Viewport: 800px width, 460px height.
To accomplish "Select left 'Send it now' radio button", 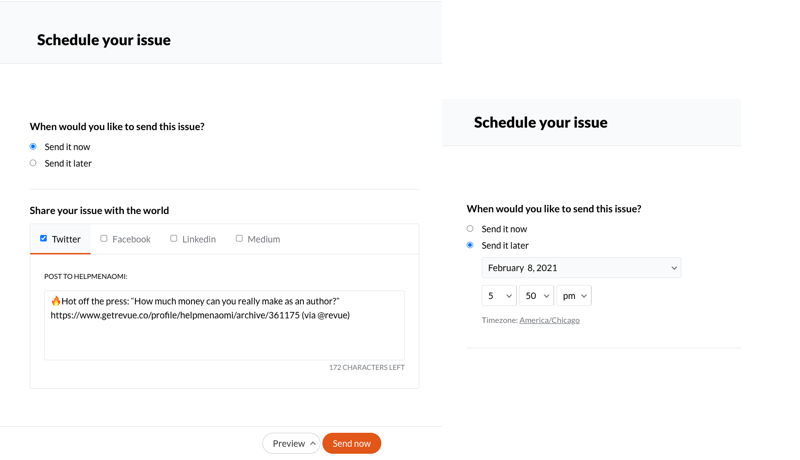I will [33, 146].
